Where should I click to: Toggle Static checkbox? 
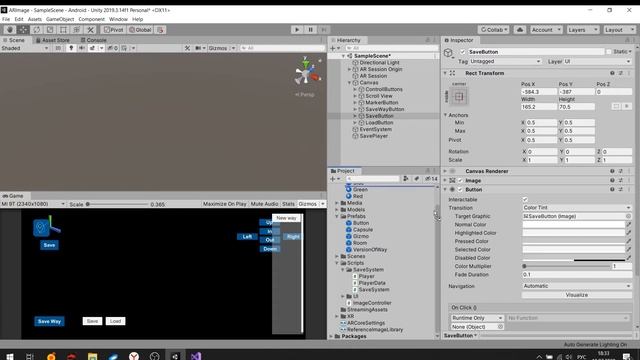point(609,52)
